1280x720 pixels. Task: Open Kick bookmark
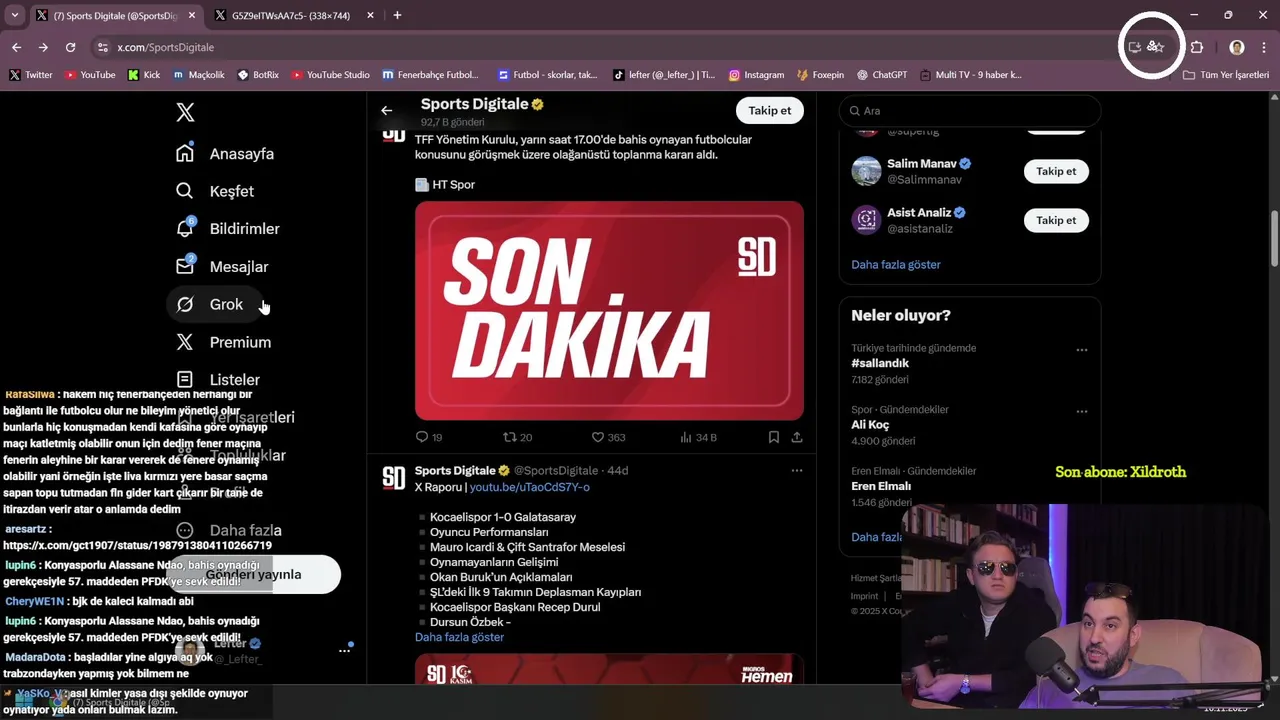tap(143, 75)
